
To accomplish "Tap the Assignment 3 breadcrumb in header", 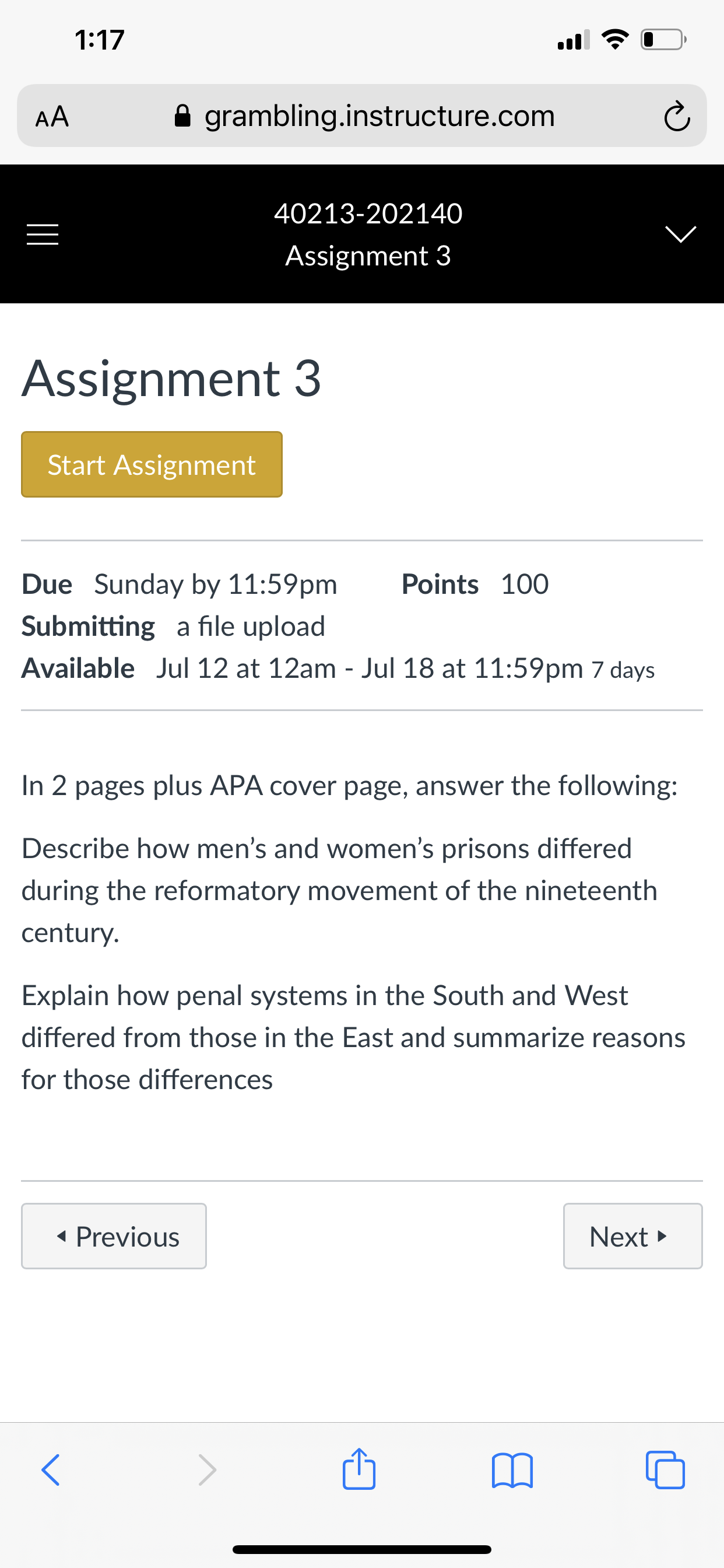I will pyautogui.click(x=368, y=256).
